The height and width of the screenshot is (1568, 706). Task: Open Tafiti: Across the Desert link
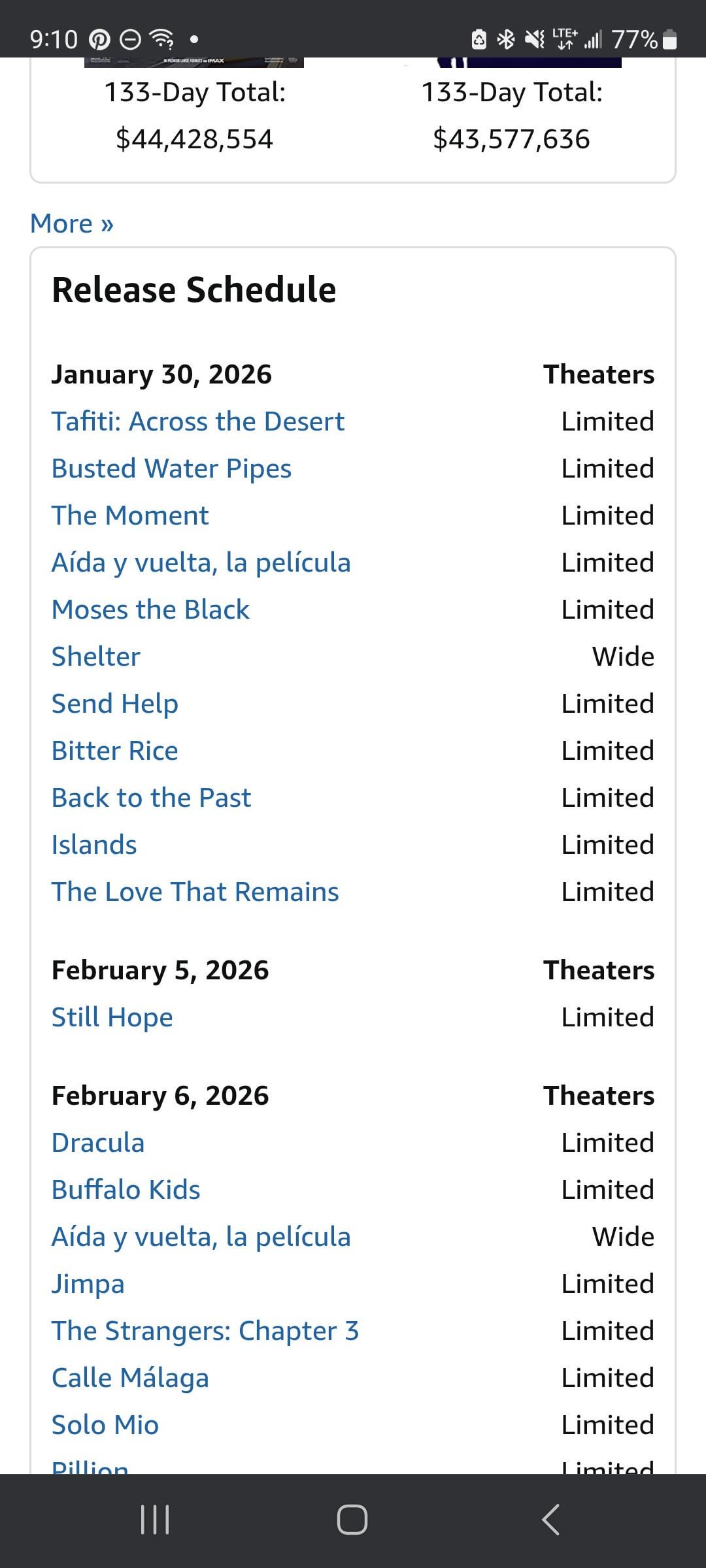(197, 421)
